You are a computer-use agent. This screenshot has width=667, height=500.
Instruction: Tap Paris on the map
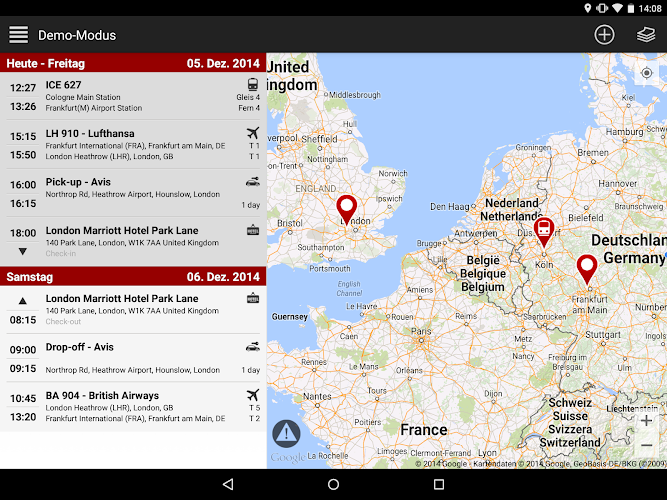coord(421,331)
